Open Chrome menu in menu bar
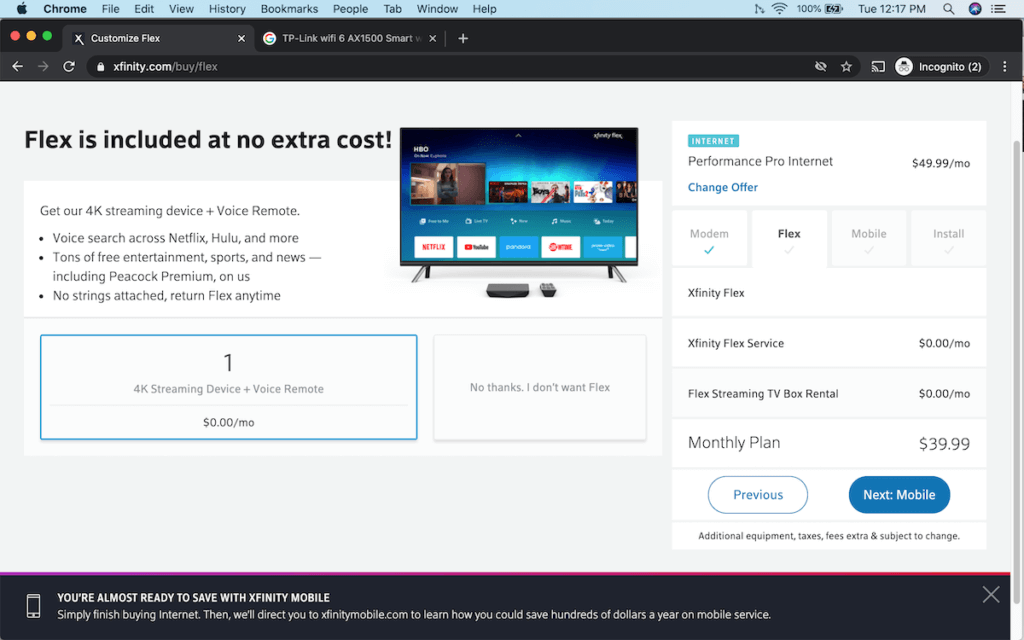This screenshot has width=1024, height=640. 65,8
